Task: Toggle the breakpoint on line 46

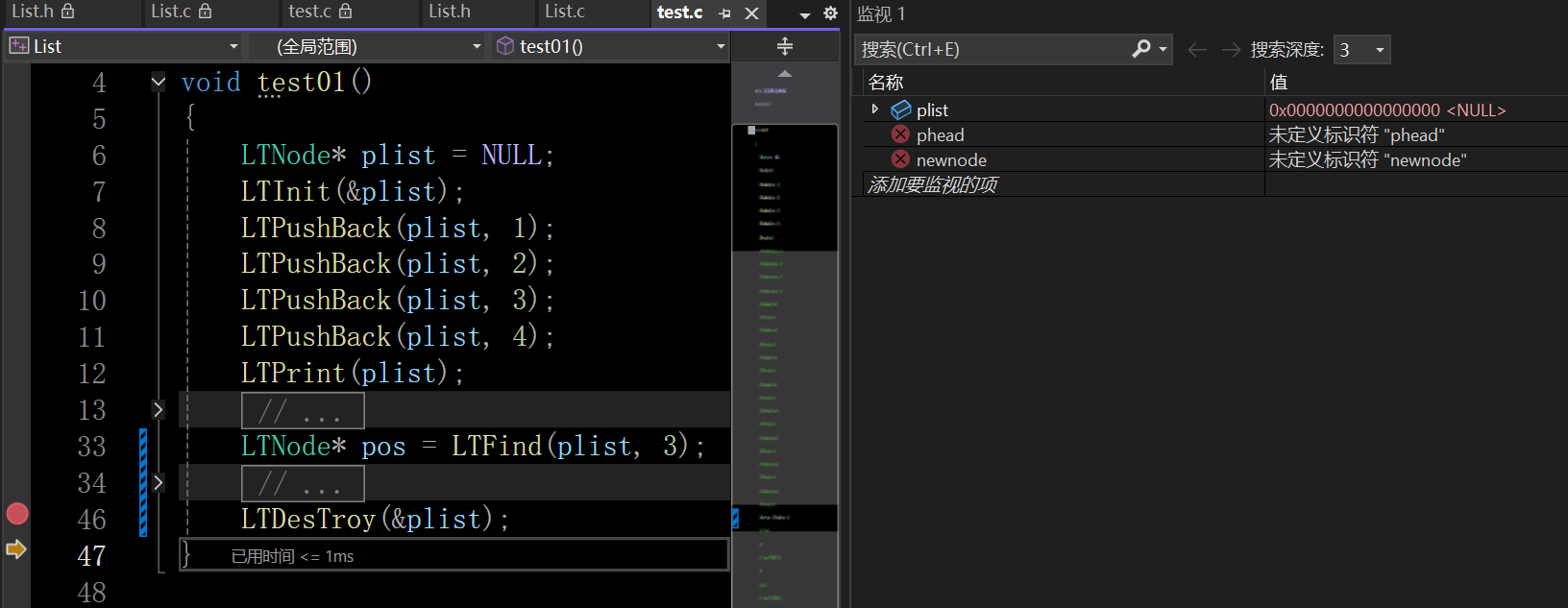Action: [17, 514]
